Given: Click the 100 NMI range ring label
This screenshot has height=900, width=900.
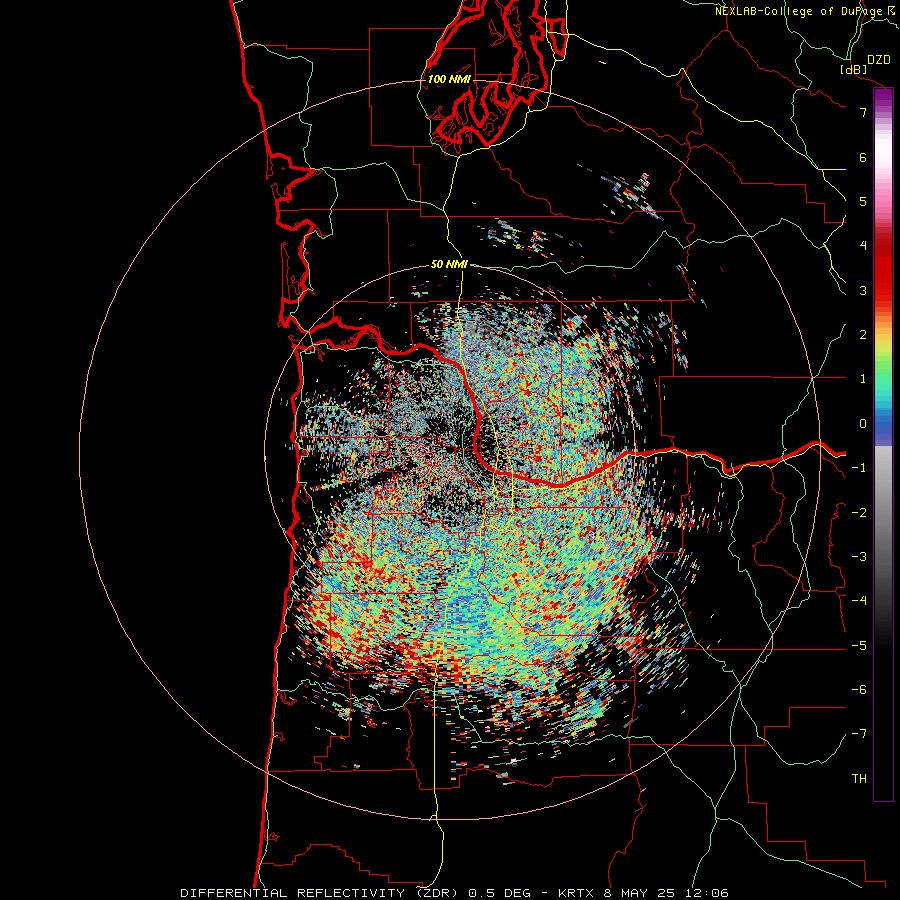Looking at the screenshot, I should click(x=449, y=79).
